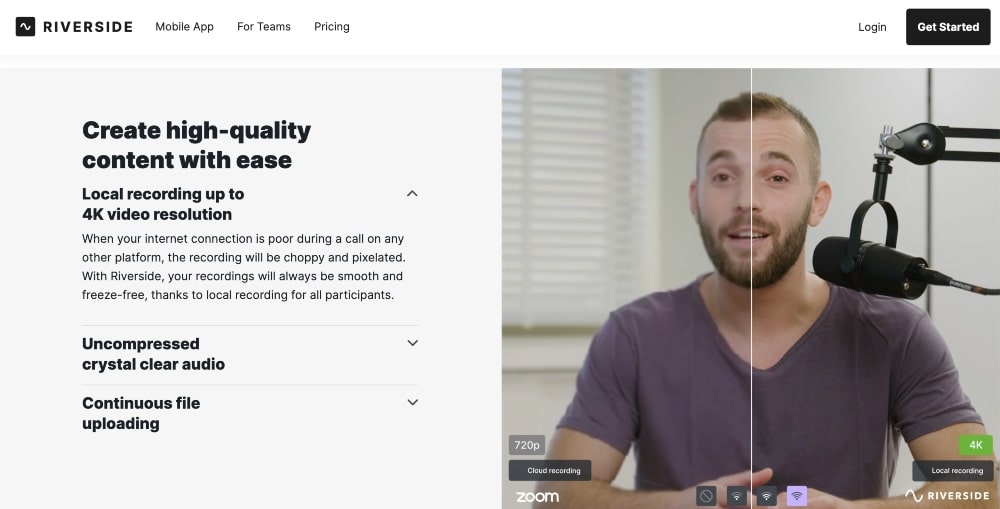
Task: Expand the Uncompressed crystal clear audio chevron
Action: coord(412,343)
